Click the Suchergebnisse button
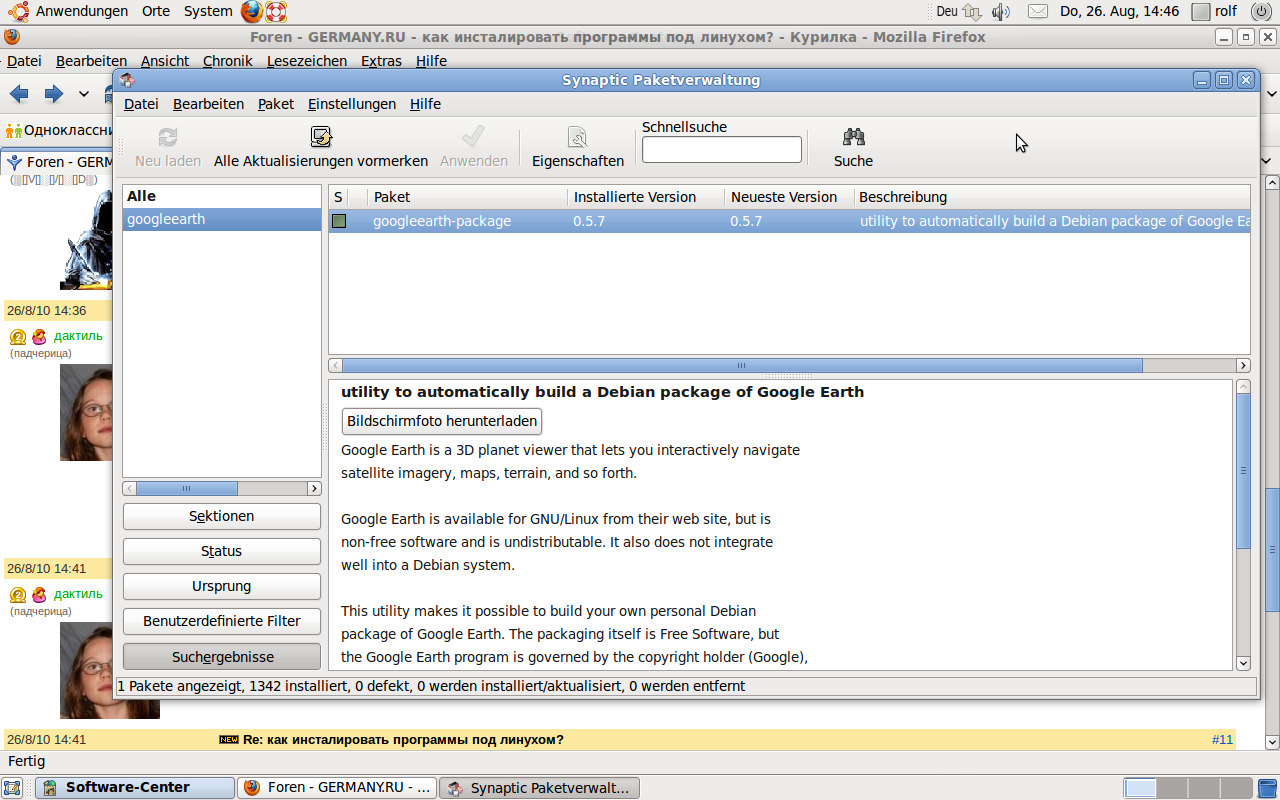This screenshot has width=1280, height=800. click(222, 657)
